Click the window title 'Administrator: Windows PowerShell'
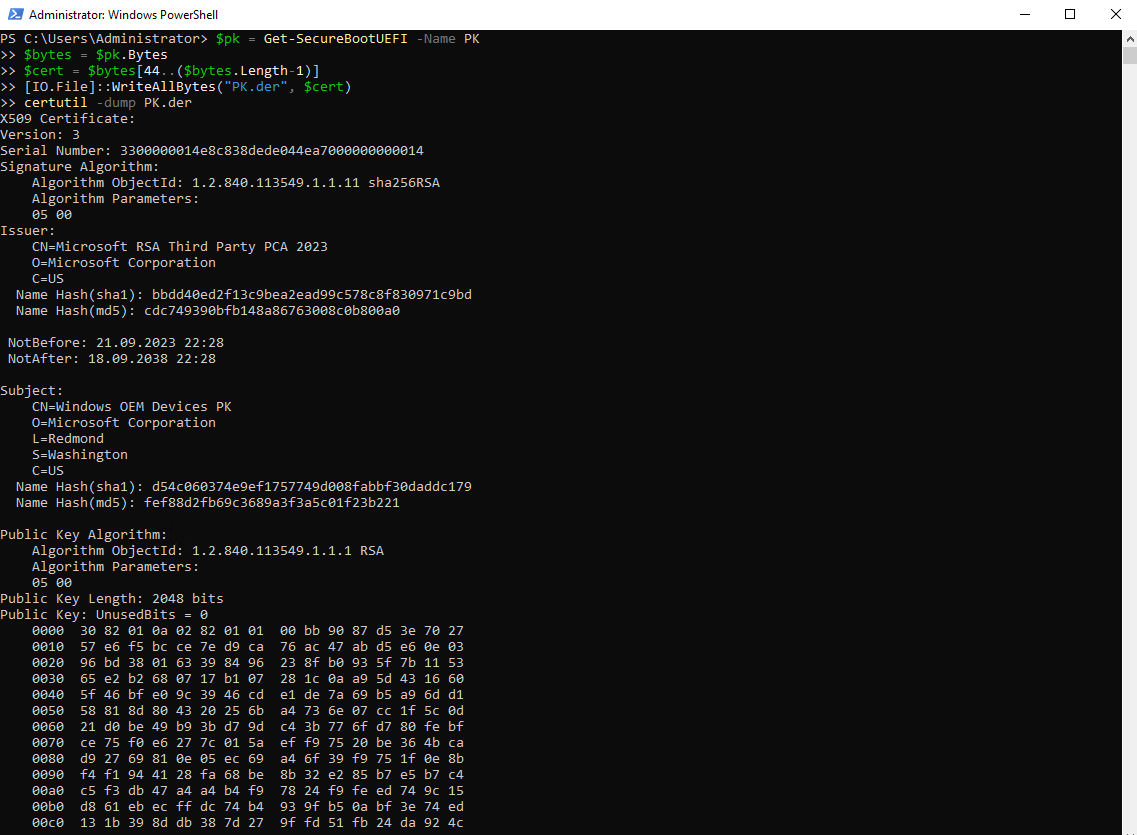 [123, 14]
